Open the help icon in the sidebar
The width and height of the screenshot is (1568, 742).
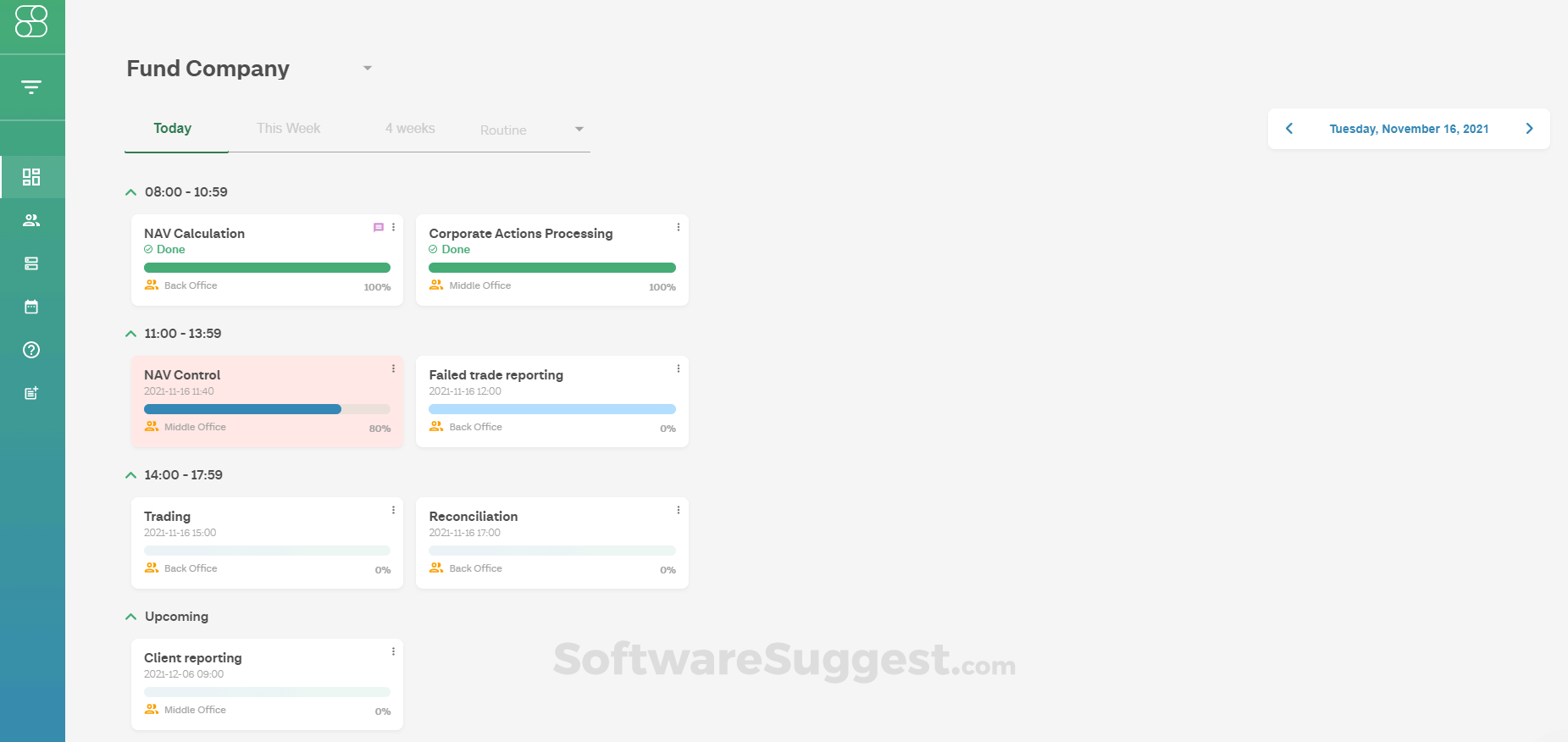click(x=32, y=350)
